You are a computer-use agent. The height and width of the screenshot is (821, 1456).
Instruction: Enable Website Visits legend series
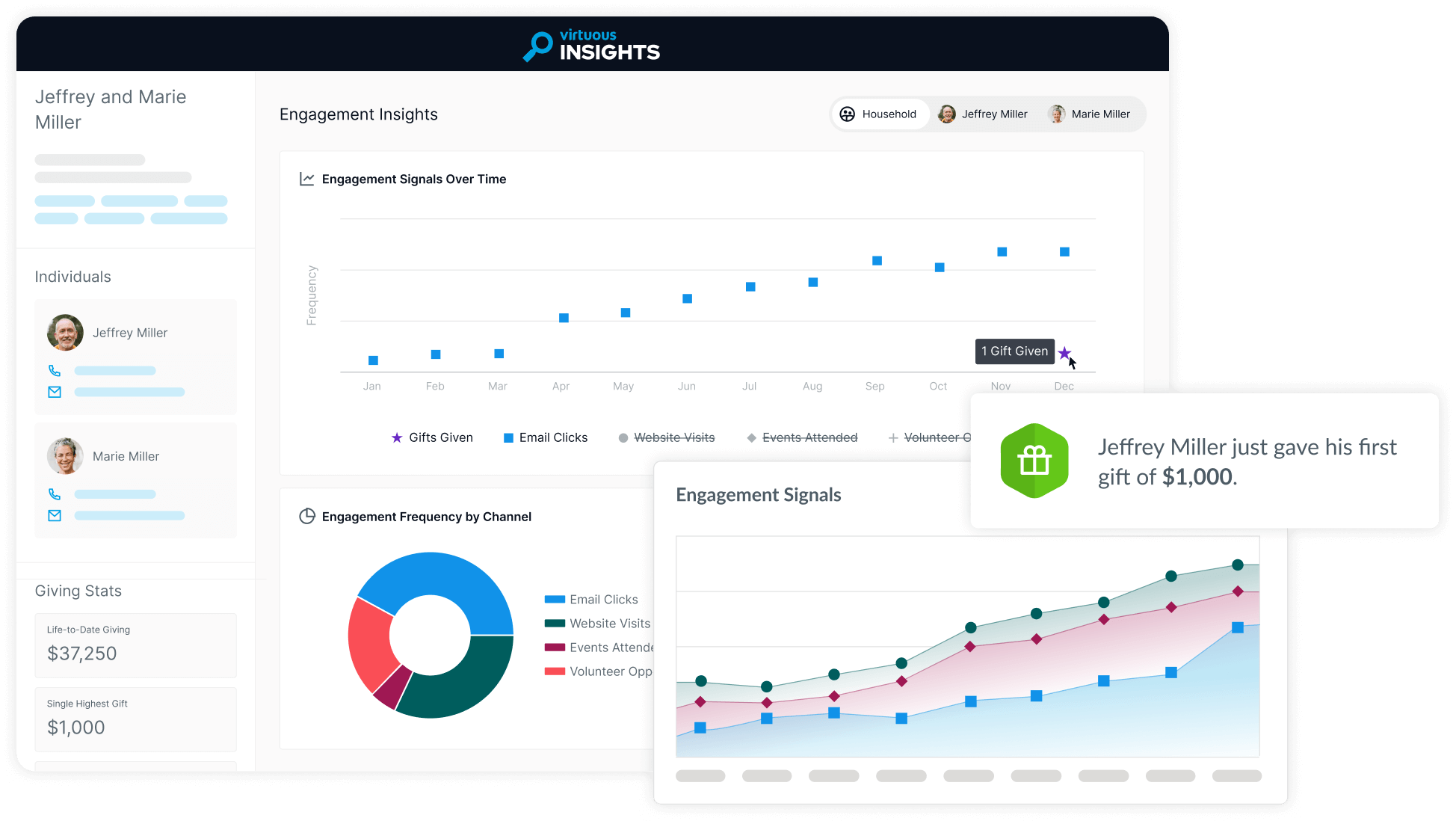pyautogui.click(x=667, y=437)
